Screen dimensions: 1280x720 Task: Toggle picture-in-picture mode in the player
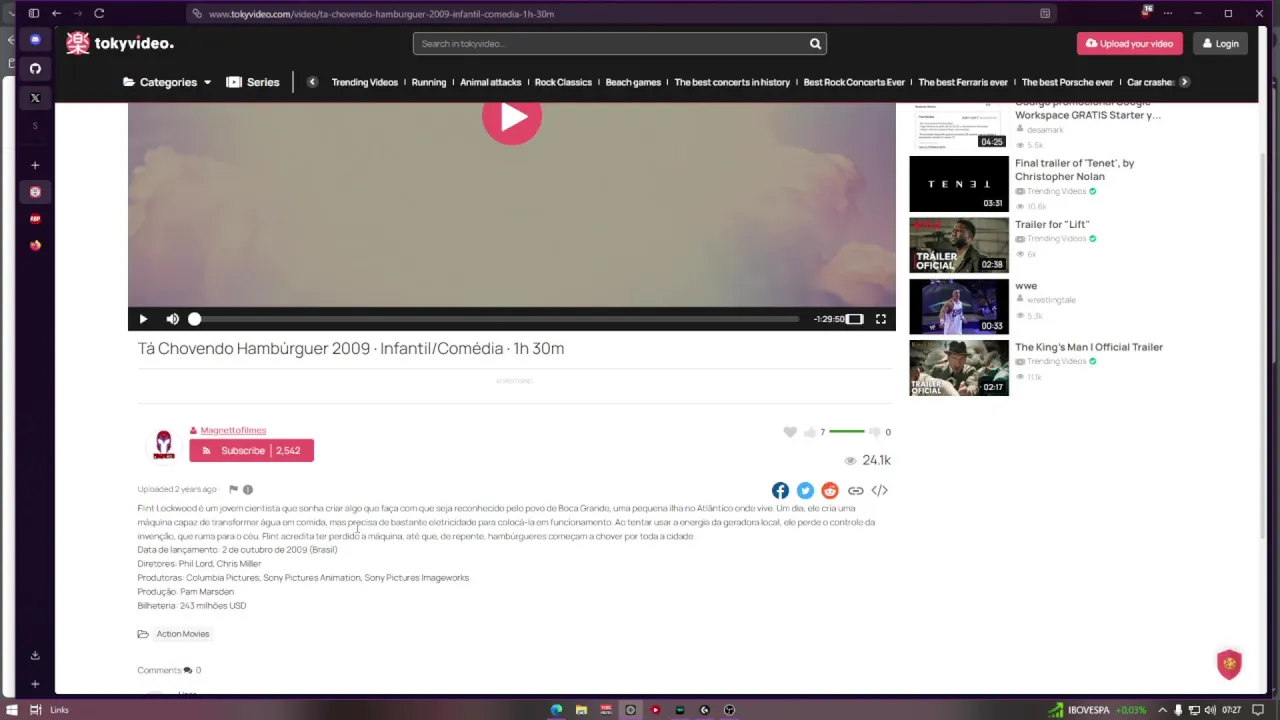(x=854, y=319)
